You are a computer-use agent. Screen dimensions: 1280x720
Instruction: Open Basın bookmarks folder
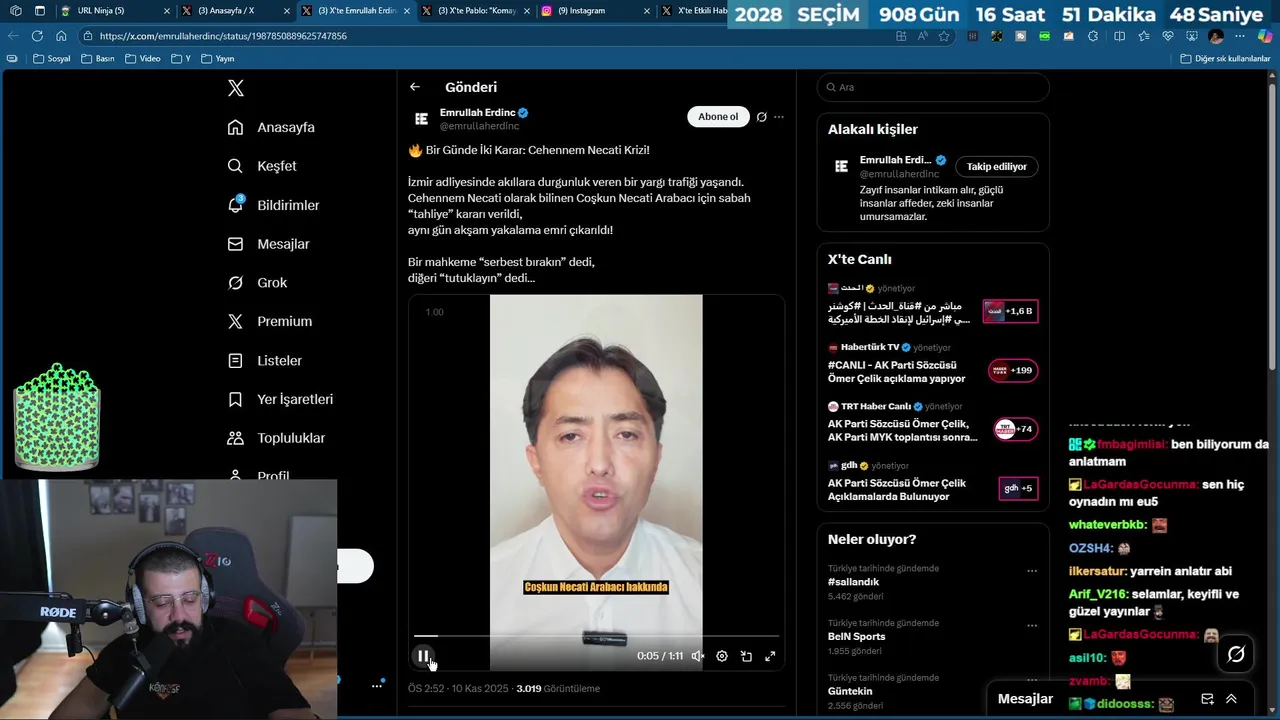click(98, 59)
